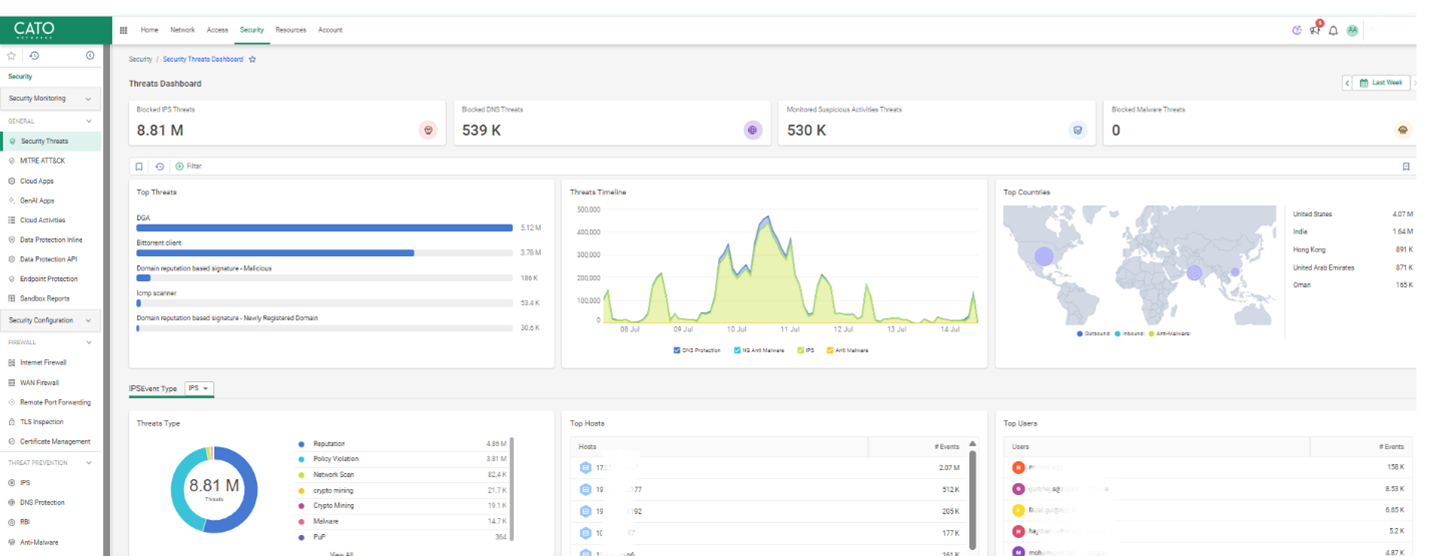Click the bookmark icon at filter bar right

click(1406, 167)
